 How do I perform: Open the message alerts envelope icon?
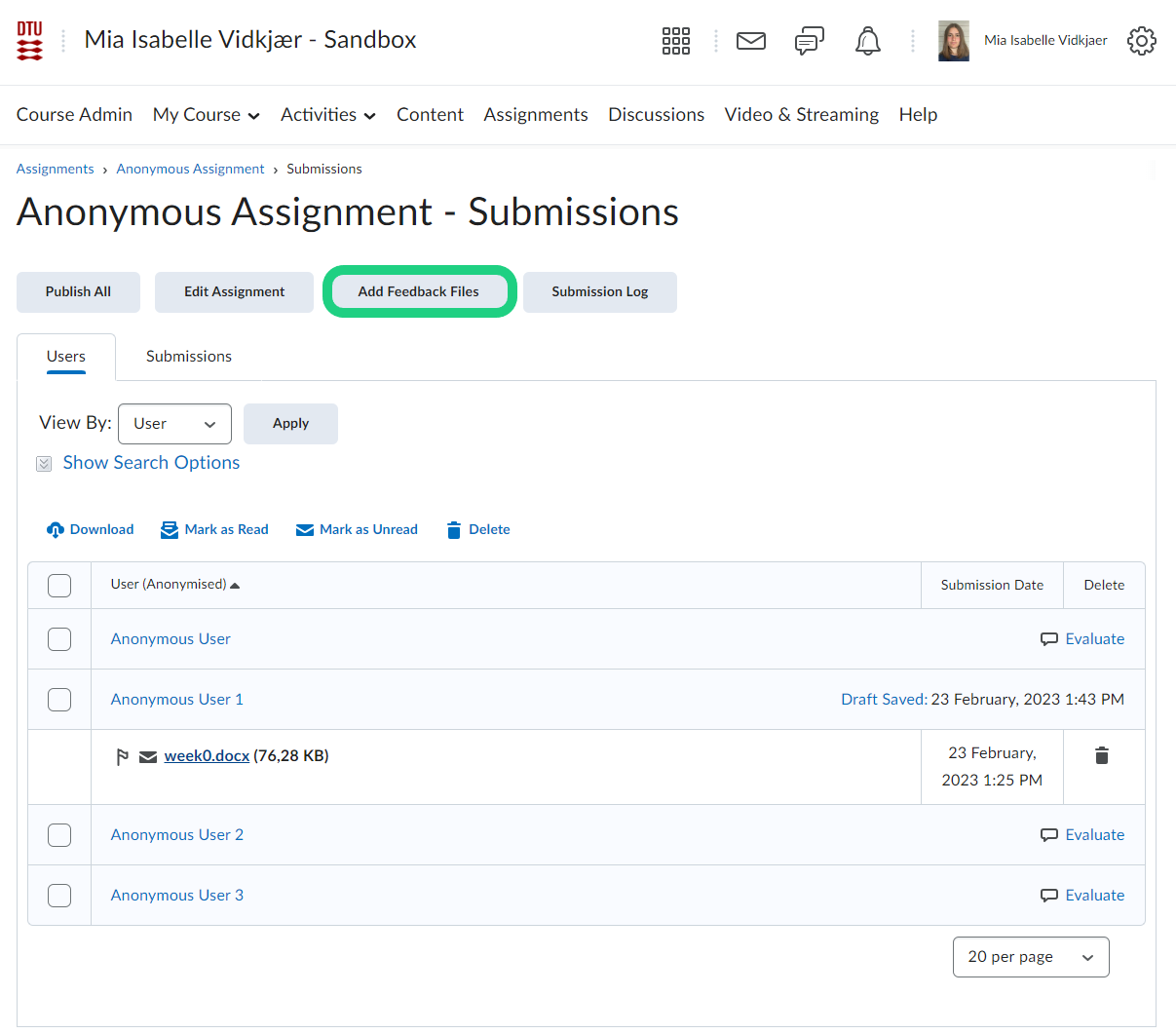tap(750, 41)
